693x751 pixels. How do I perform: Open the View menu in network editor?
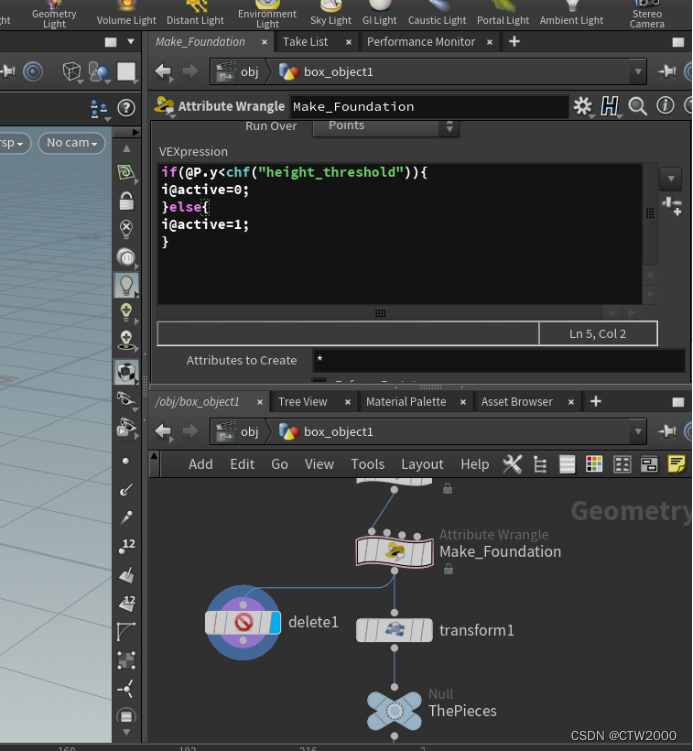(x=319, y=464)
